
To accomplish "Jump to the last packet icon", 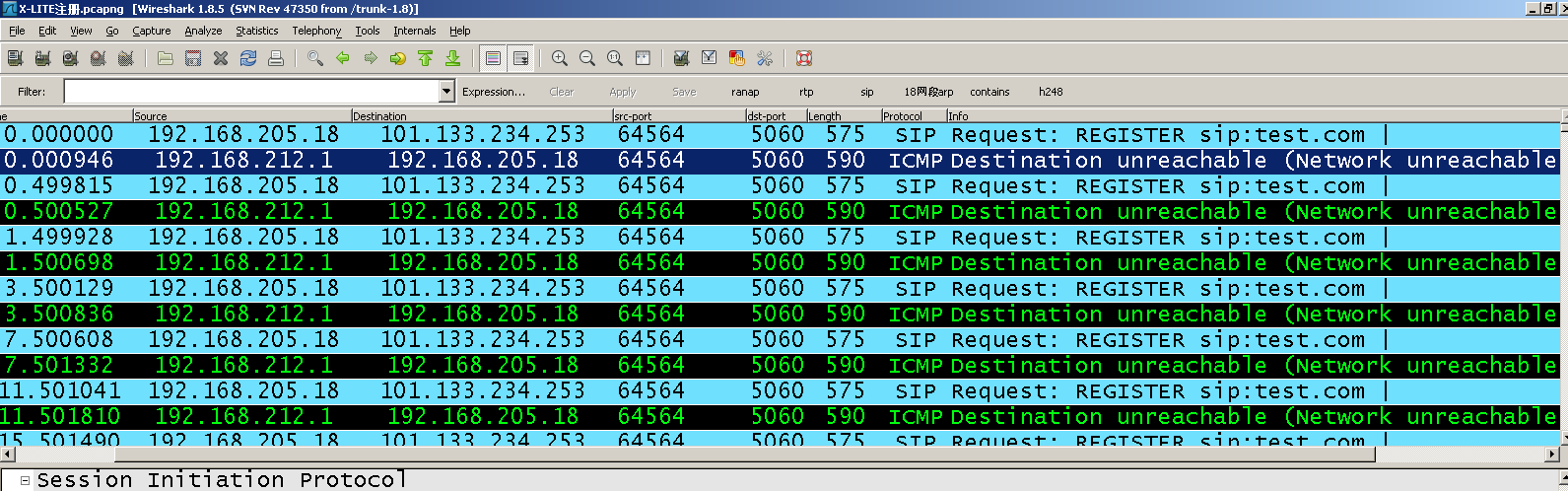I will point(453,59).
